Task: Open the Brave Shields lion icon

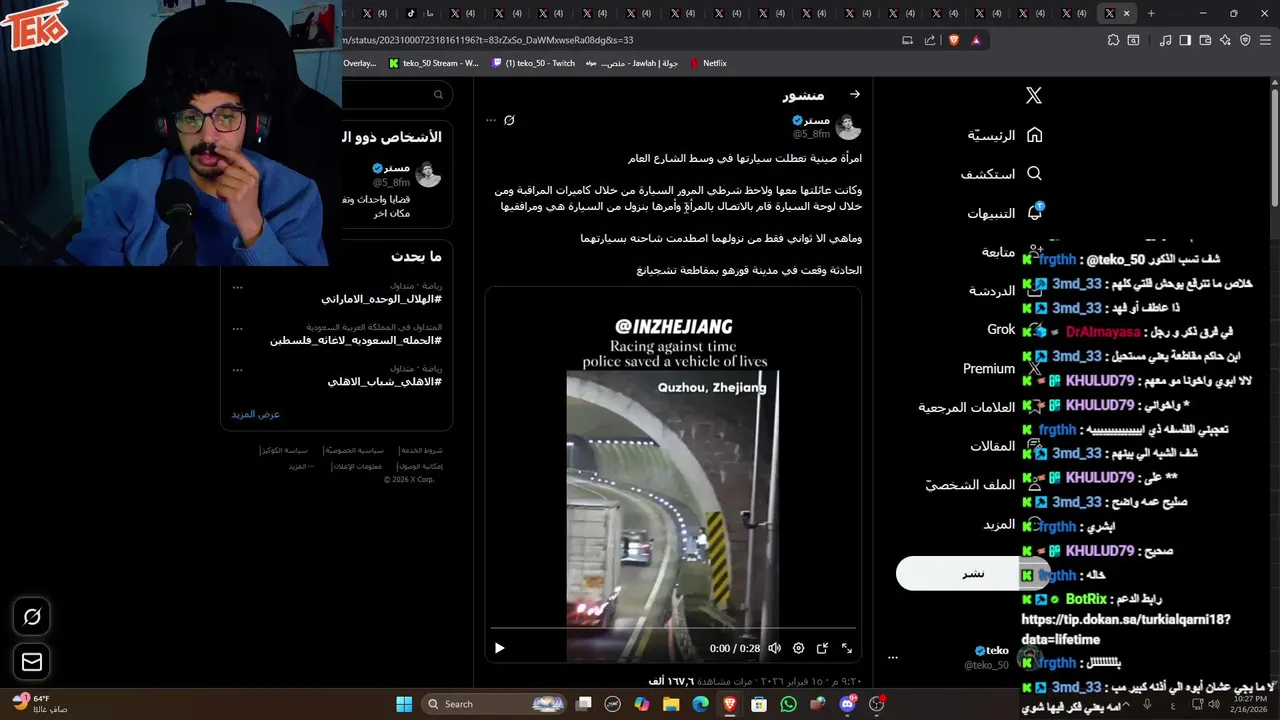Action: pos(953,40)
